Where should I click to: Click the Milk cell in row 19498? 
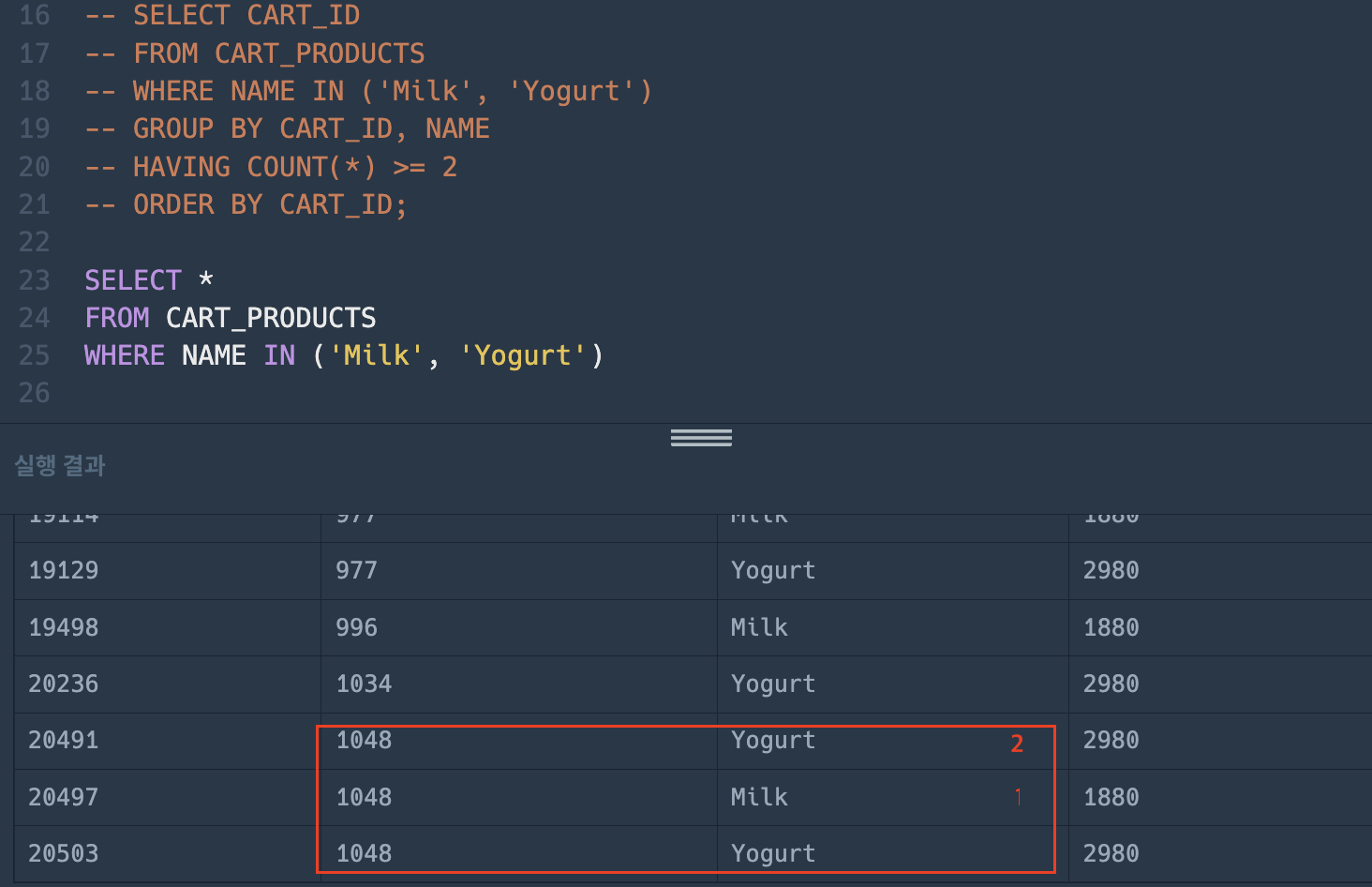tap(759, 627)
